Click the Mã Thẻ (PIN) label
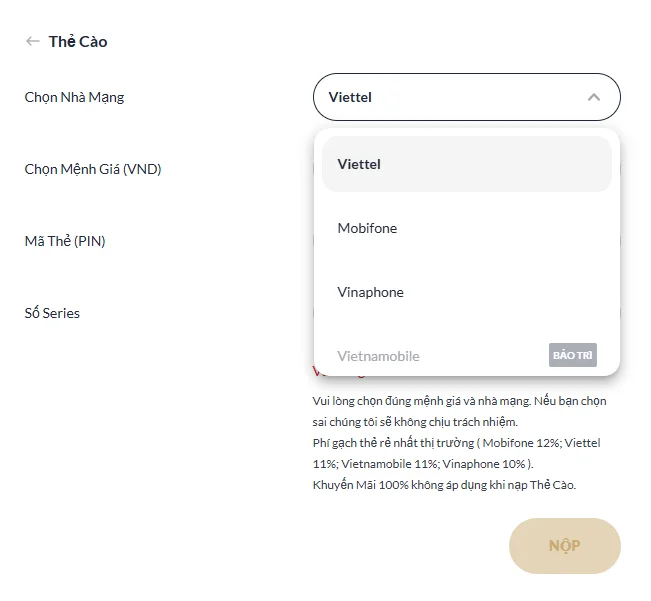651x601 pixels. point(65,241)
